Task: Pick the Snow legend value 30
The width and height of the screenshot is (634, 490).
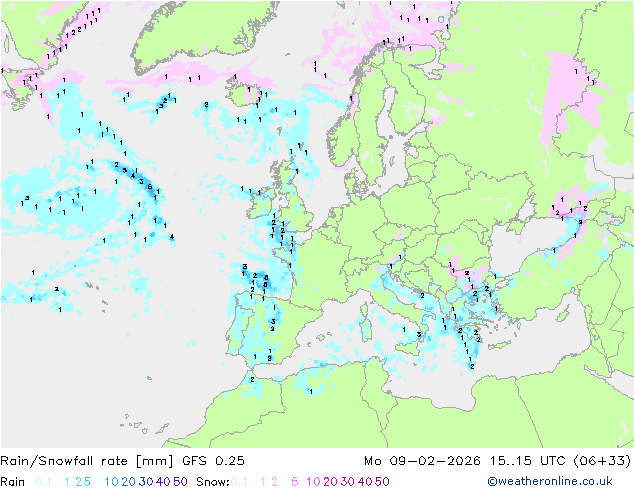Action: point(348,482)
